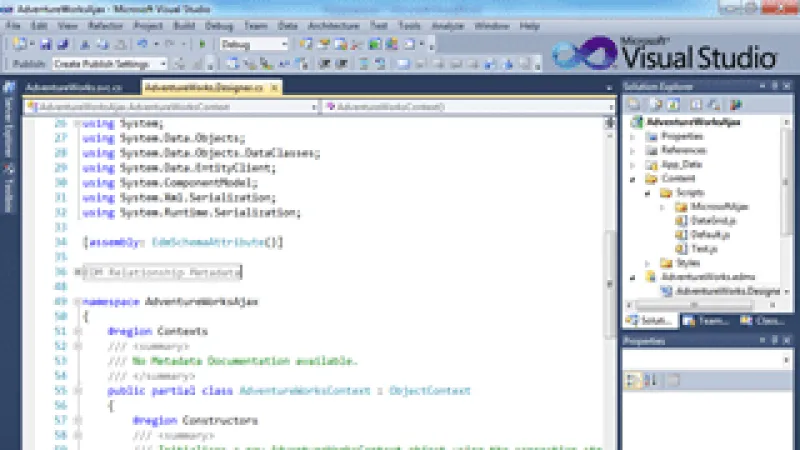Open the Window menu
The image size is (800, 450).
coord(492,26)
